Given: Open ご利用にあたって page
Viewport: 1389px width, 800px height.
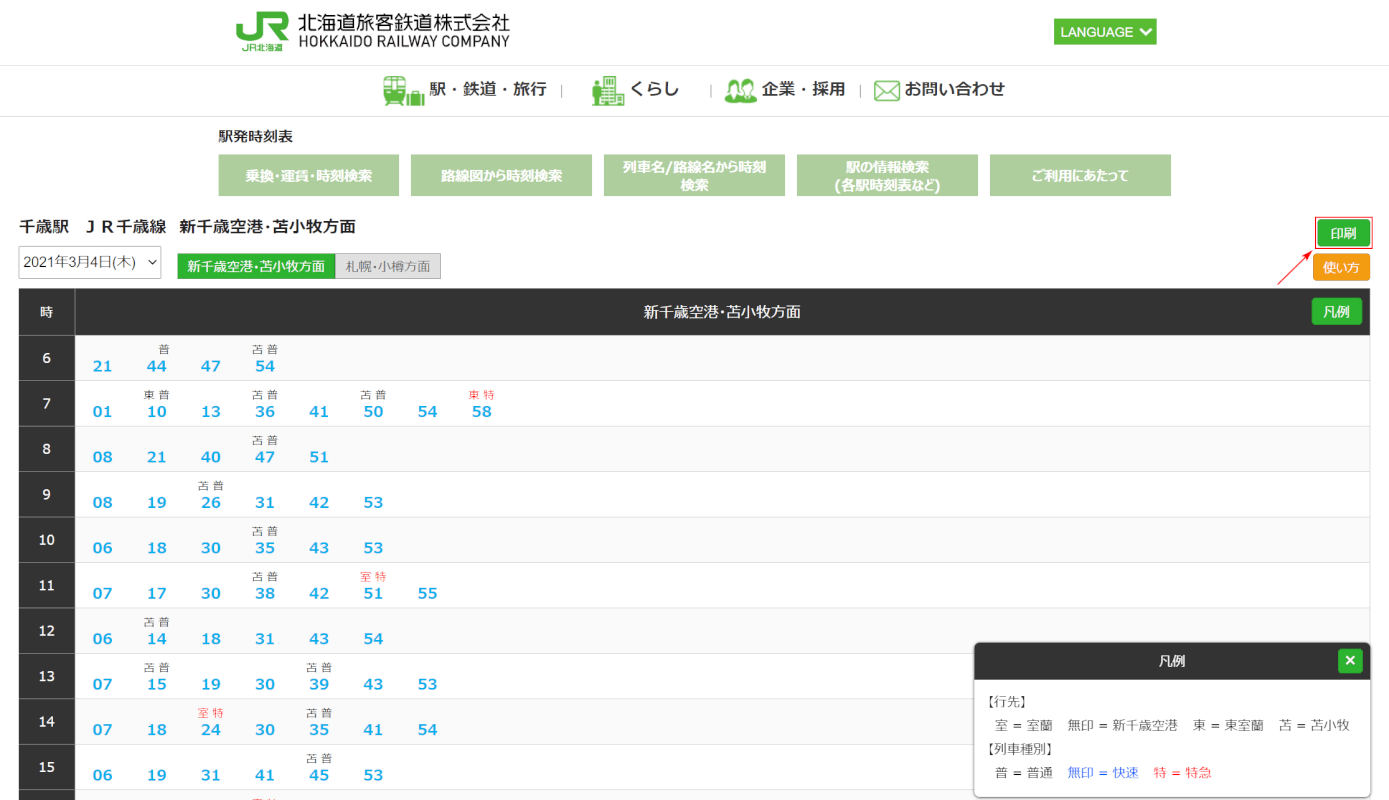Looking at the screenshot, I should click(1080, 175).
